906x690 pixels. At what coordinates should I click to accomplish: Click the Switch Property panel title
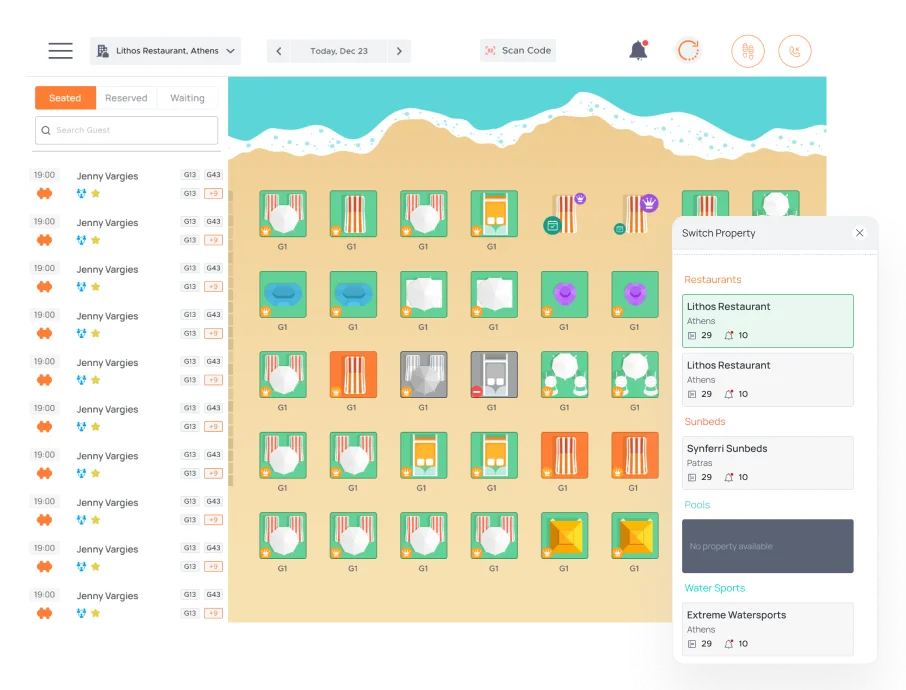718,233
